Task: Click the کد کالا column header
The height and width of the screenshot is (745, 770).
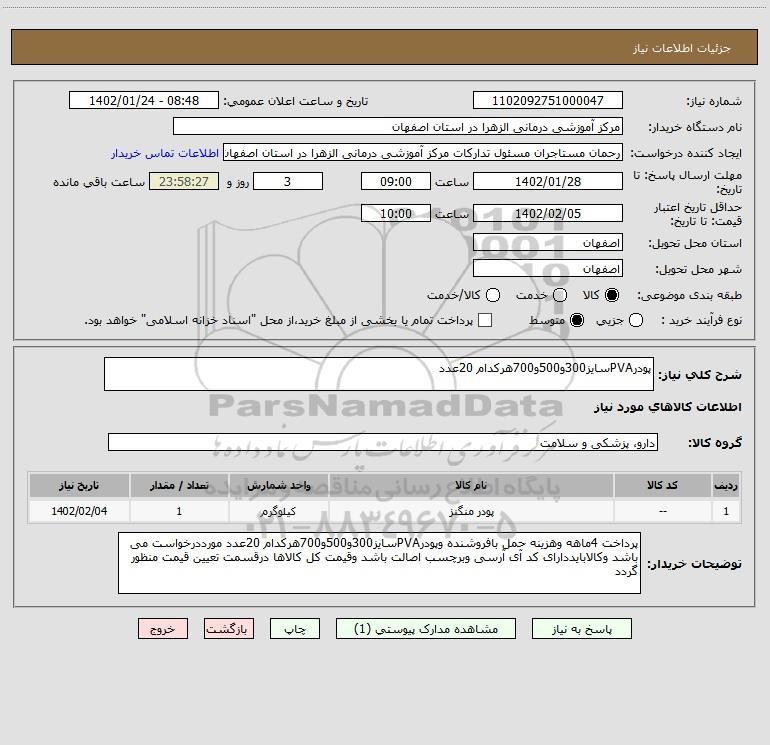Action: (662, 485)
